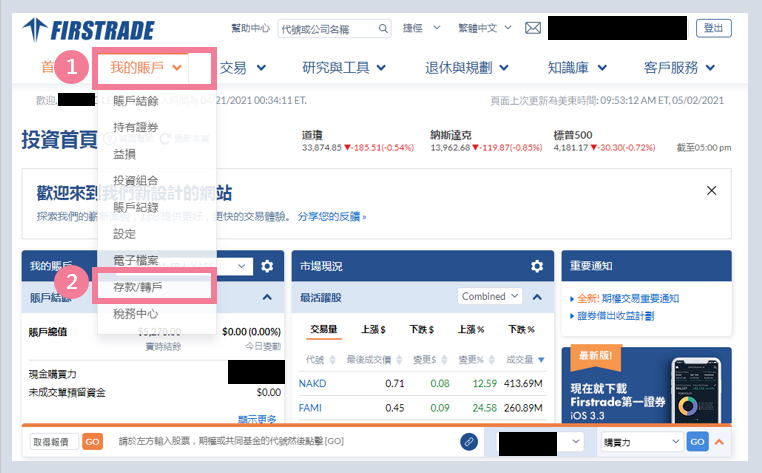Click the 標普500 index quote

pos(604,141)
